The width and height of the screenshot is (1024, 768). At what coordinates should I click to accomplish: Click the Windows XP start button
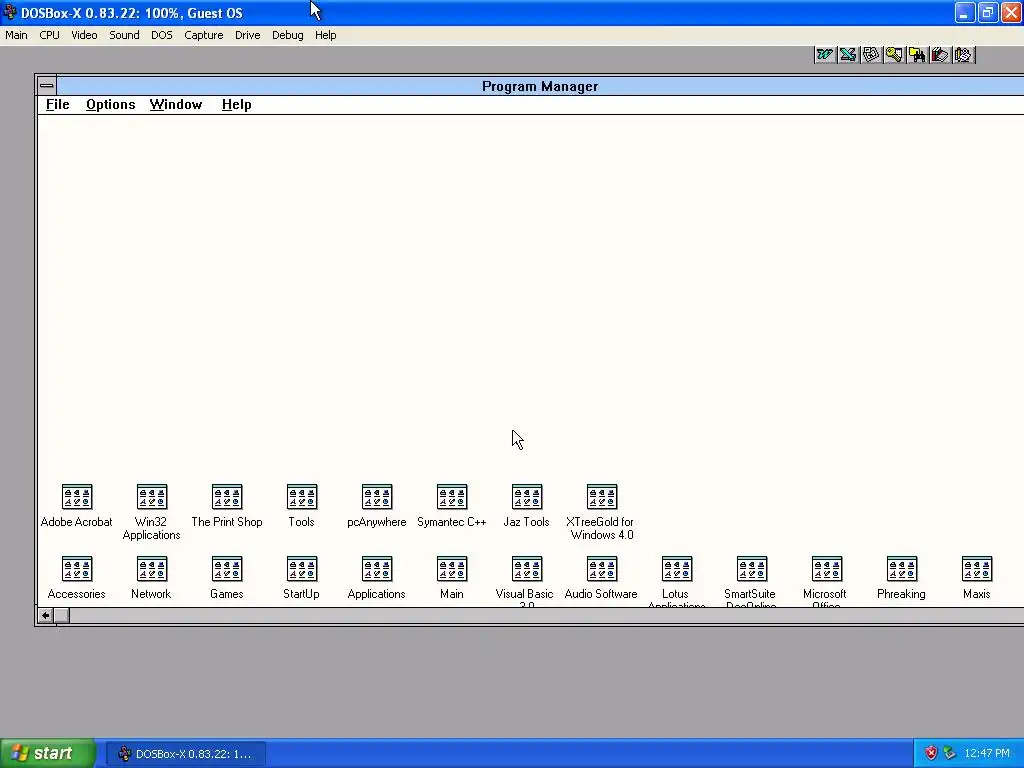[47, 754]
